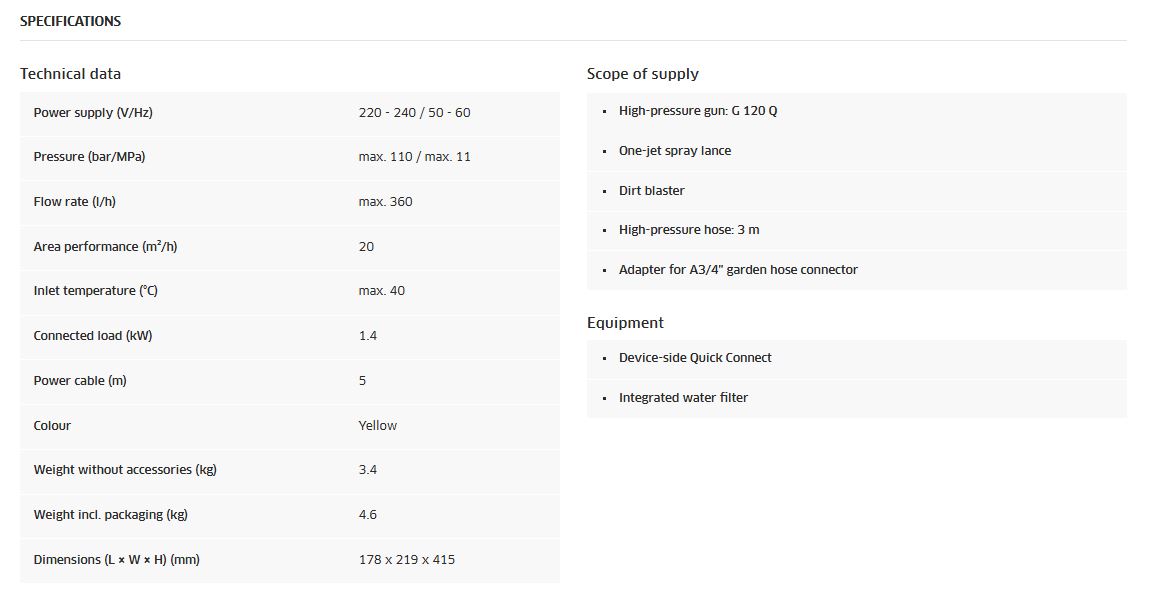Click the Power supply (V/Hz) row label
This screenshot has height=597, width=1149.
coord(93,113)
